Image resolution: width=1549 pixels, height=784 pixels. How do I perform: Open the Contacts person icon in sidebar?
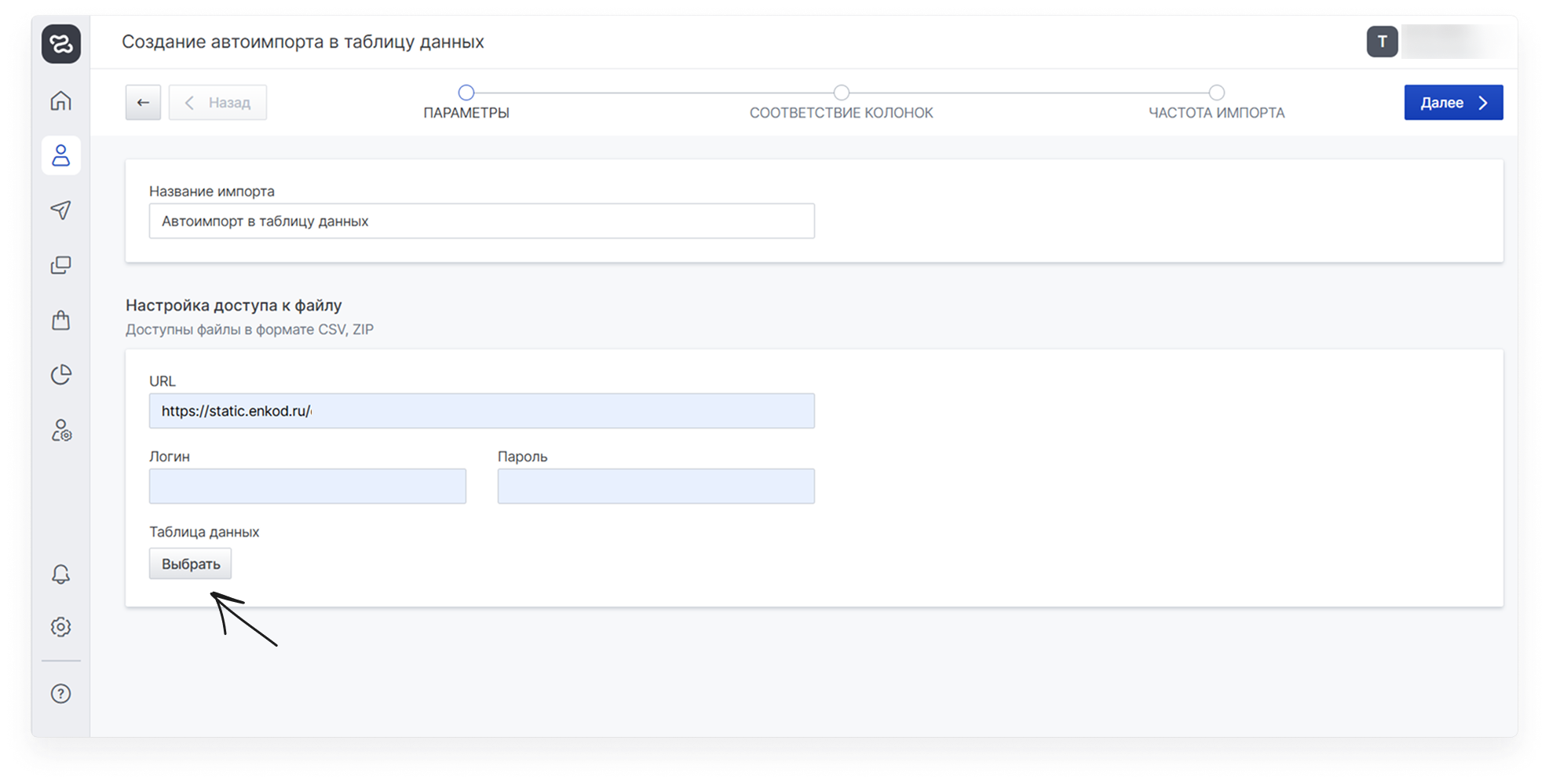coord(61,155)
